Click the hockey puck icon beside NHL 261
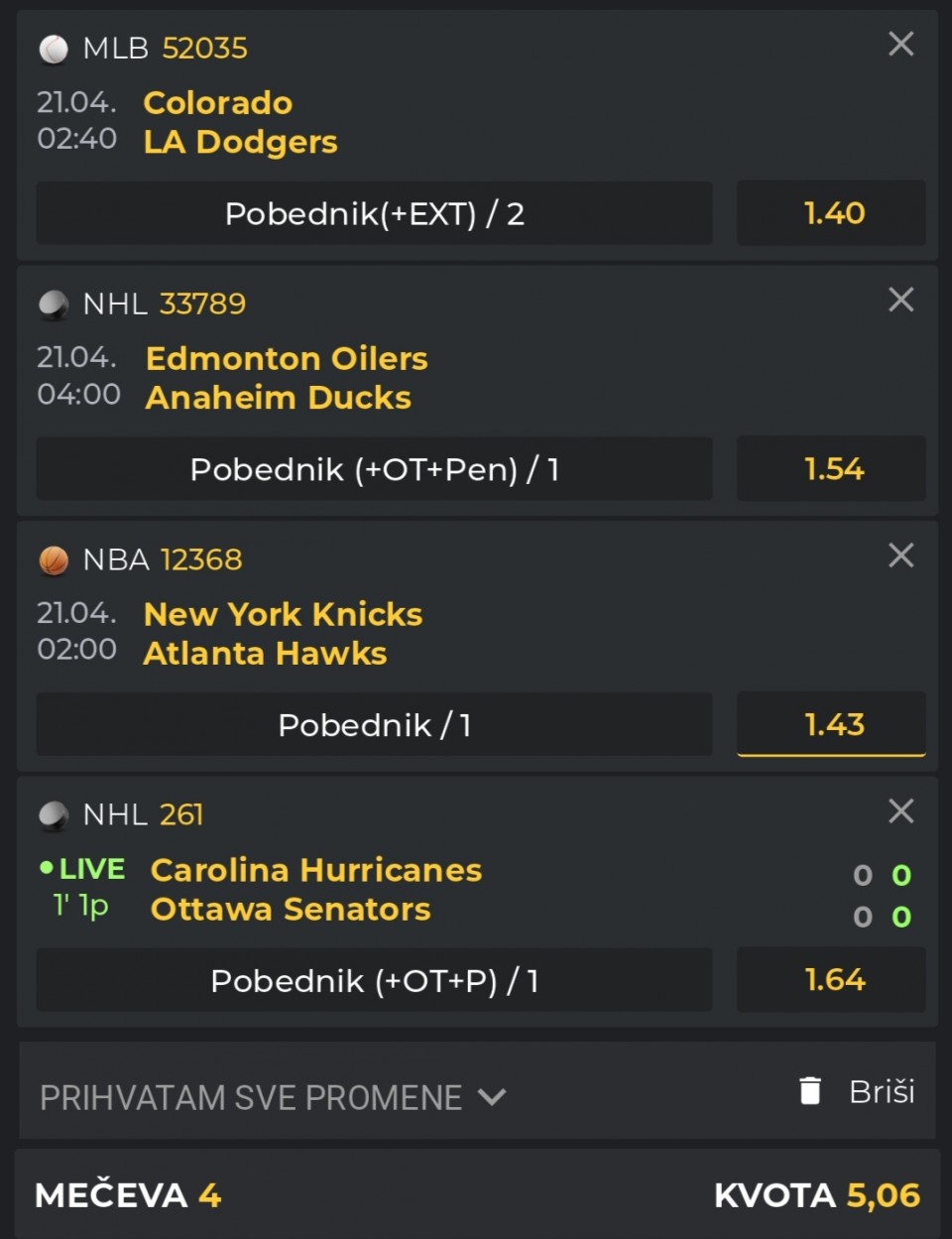 (x=54, y=815)
